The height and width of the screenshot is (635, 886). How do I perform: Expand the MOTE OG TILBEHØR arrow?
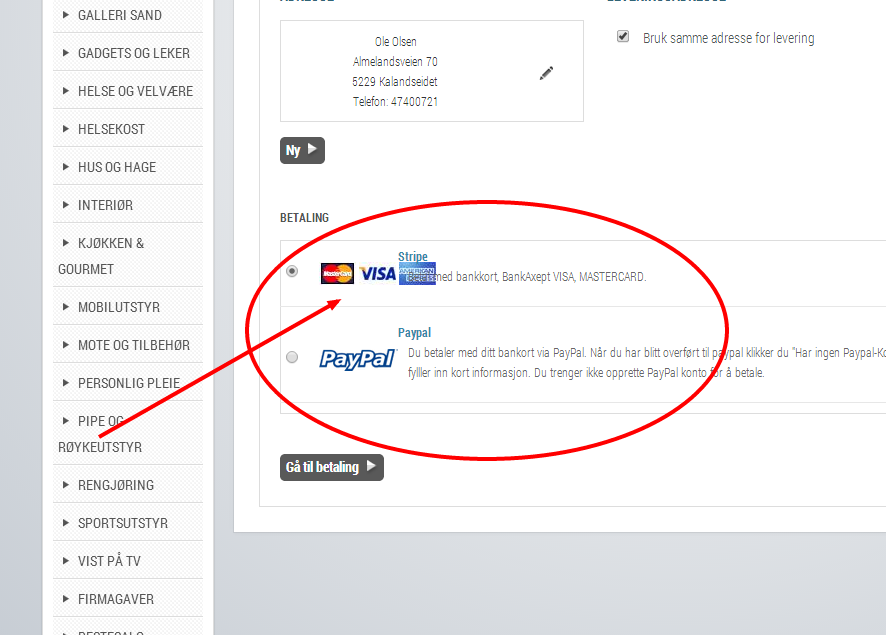coord(66,345)
